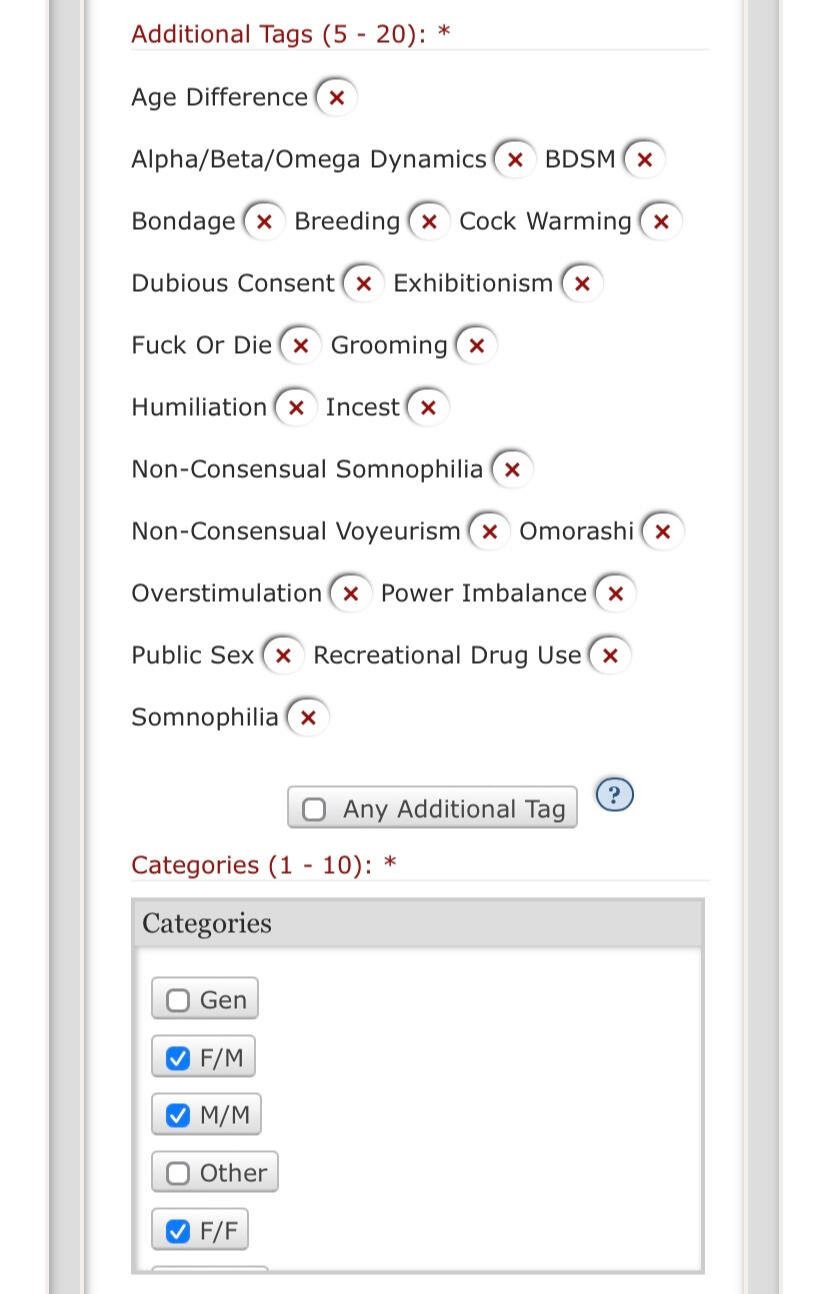Remove the Omorashi tag

[663, 532]
